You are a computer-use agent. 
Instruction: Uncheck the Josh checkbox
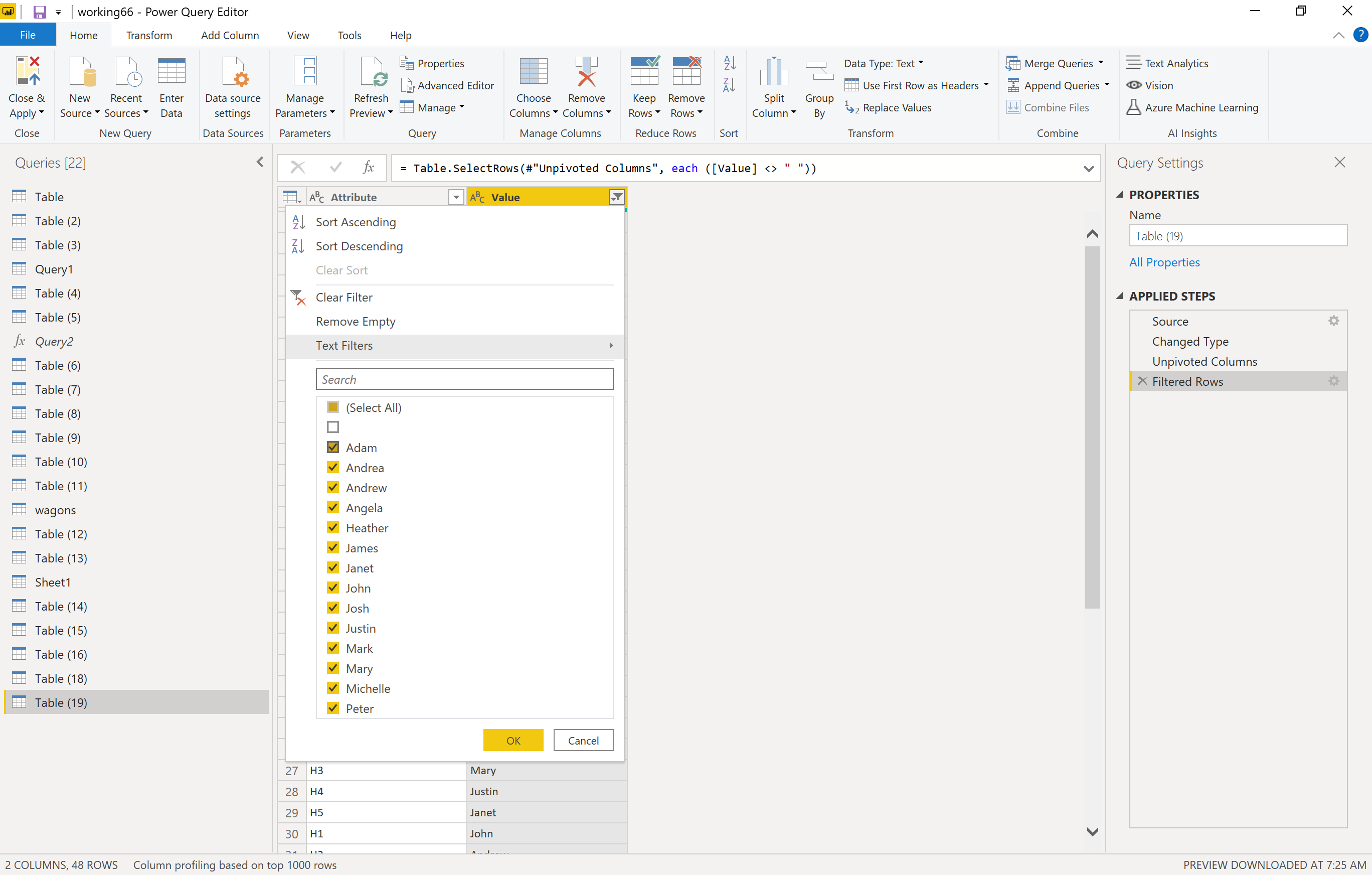coord(333,608)
